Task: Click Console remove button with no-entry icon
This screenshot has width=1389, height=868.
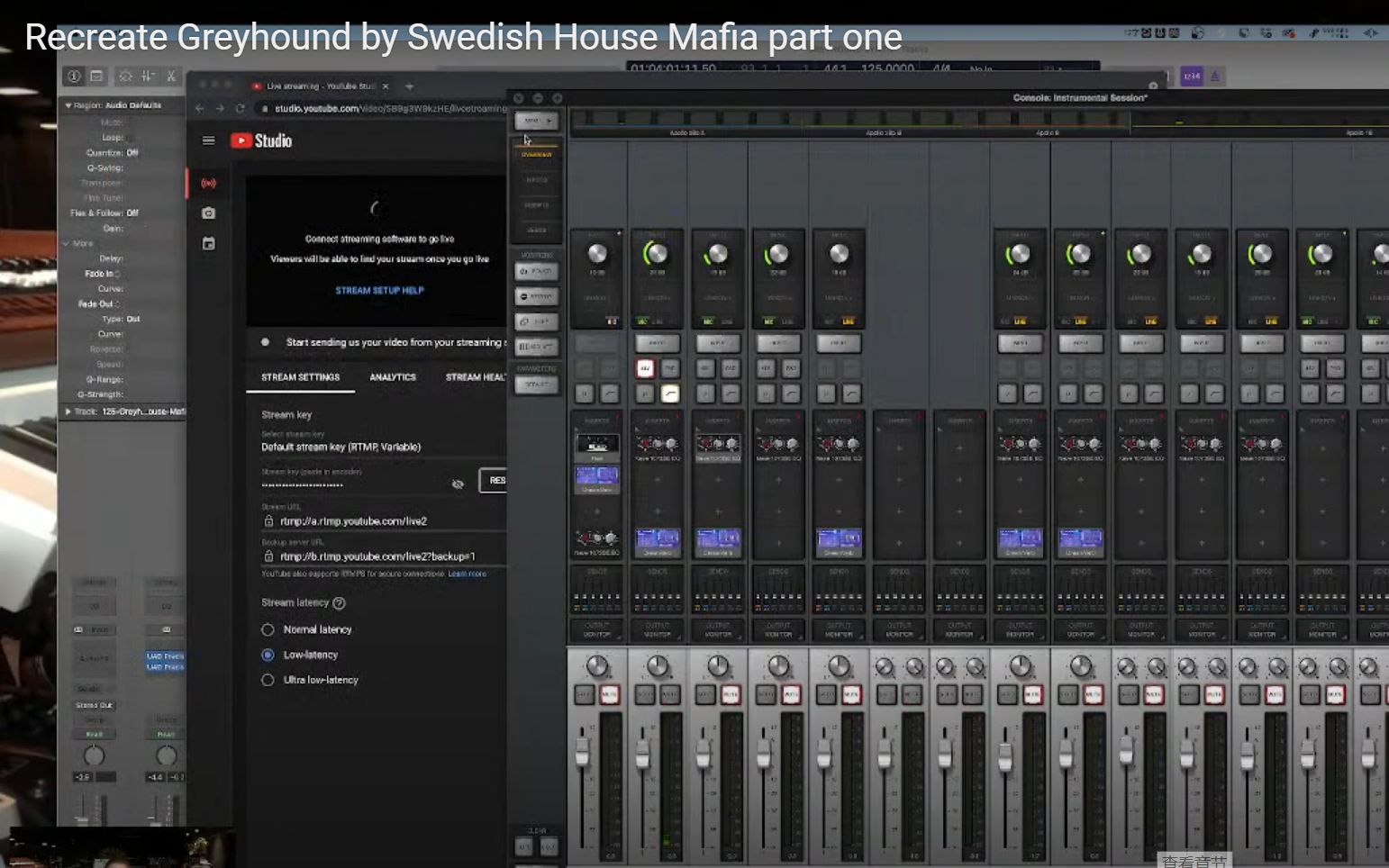Action: [536, 296]
